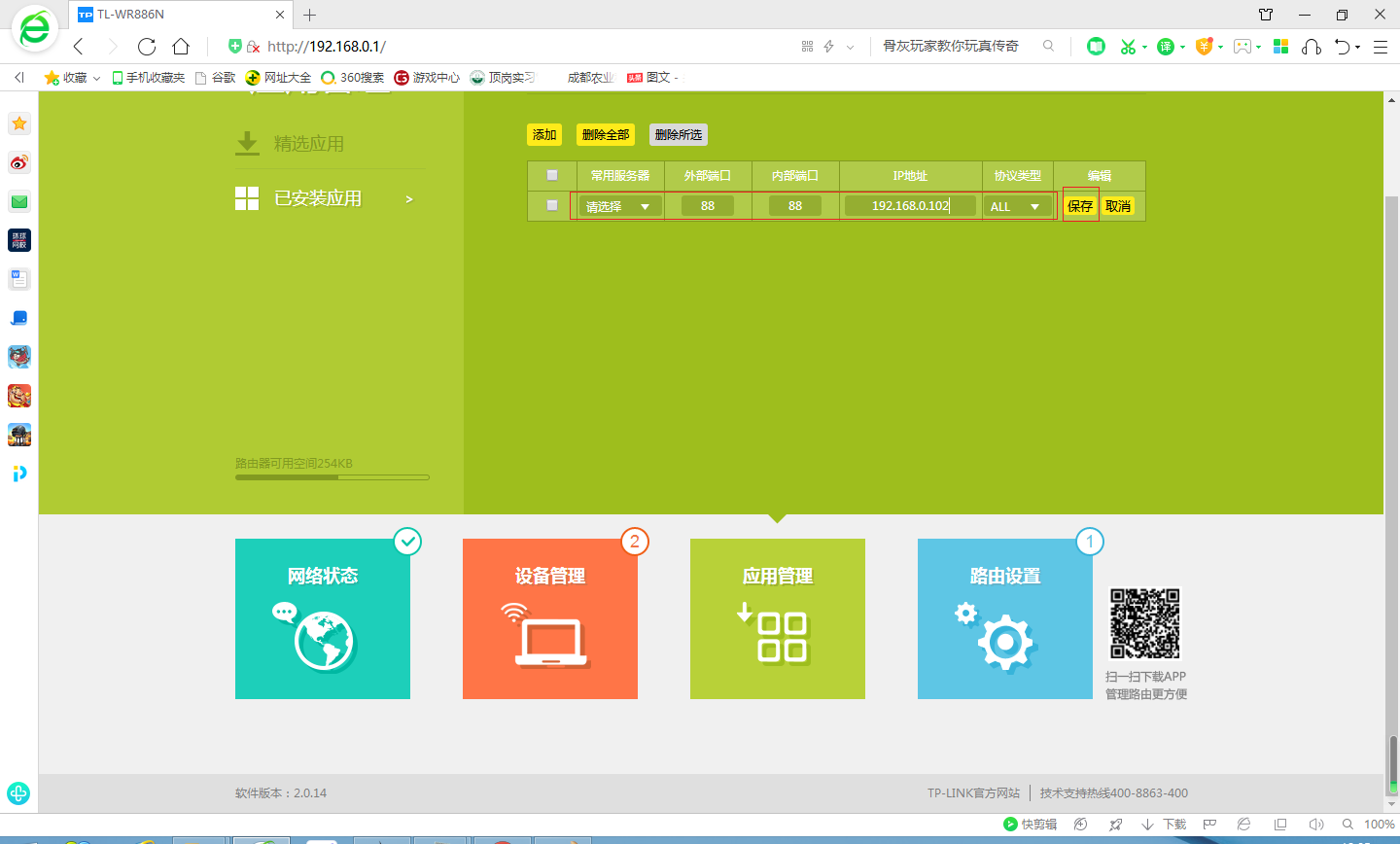This screenshot has height=844, width=1400.
Task: Toggle the header select-all checkbox
Action: click(x=552, y=175)
